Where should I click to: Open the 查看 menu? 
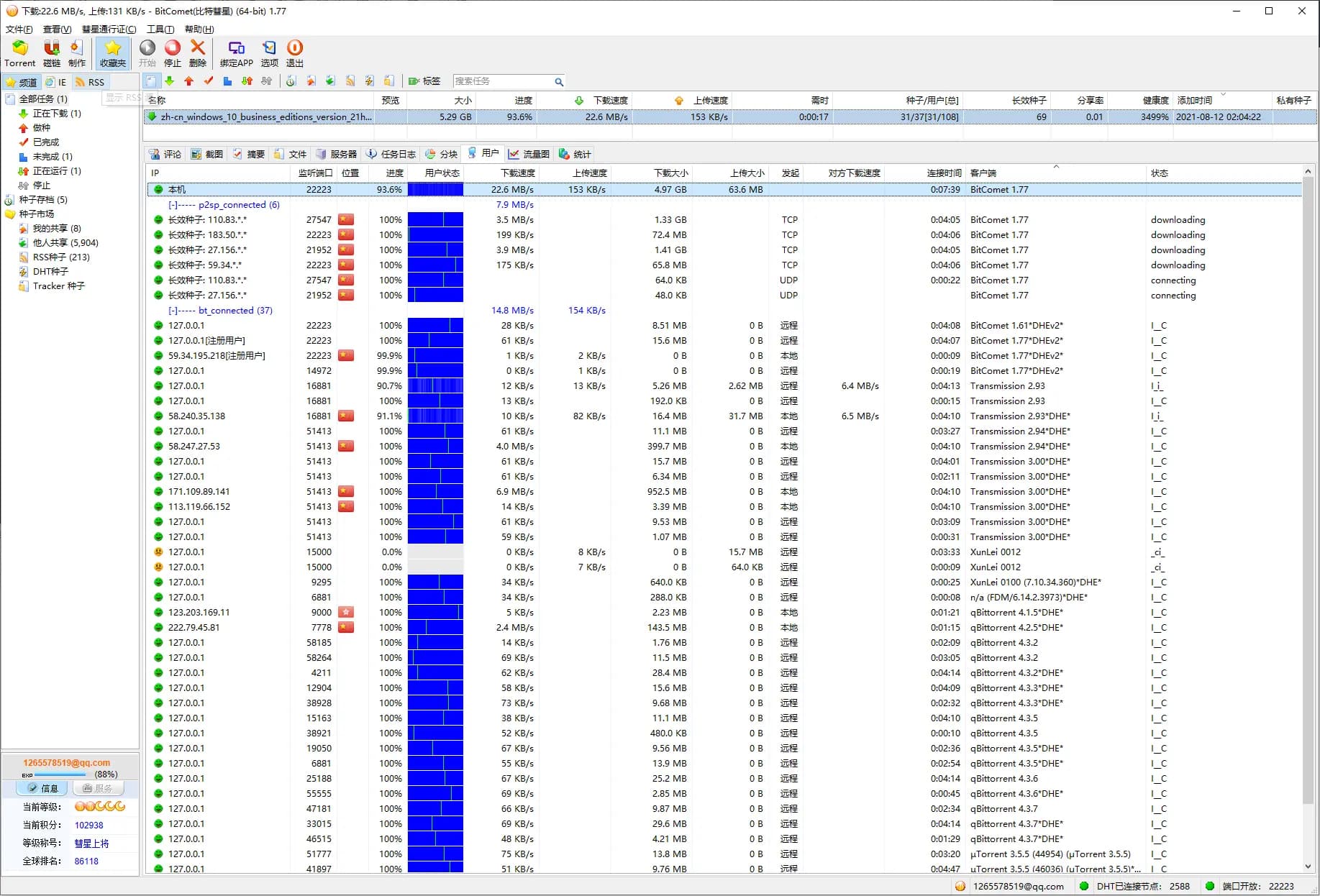[57, 29]
